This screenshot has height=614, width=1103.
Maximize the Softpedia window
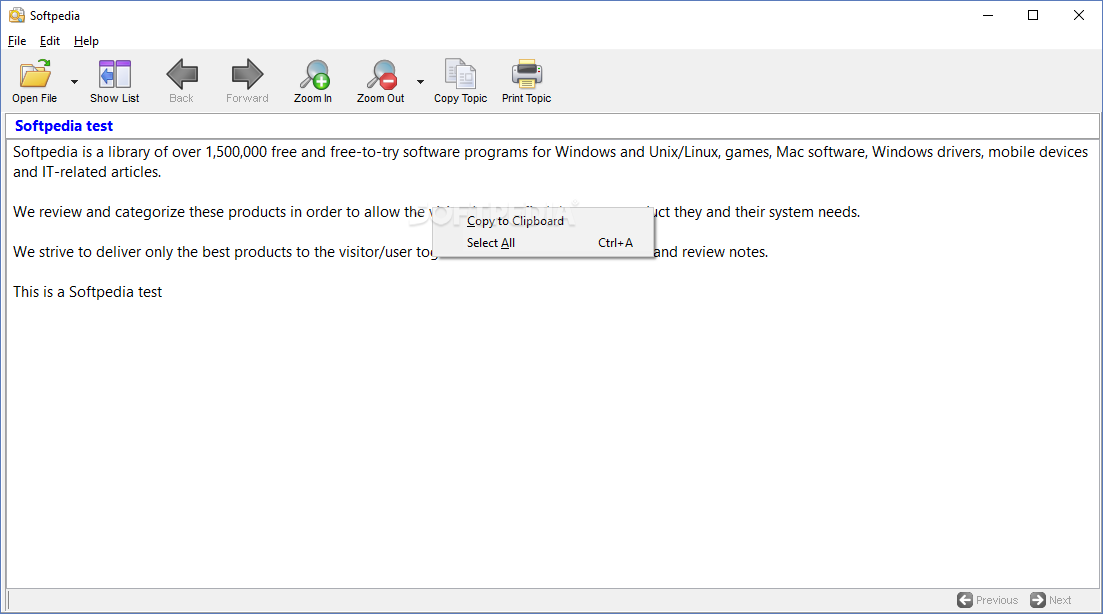pos(1033,15)
